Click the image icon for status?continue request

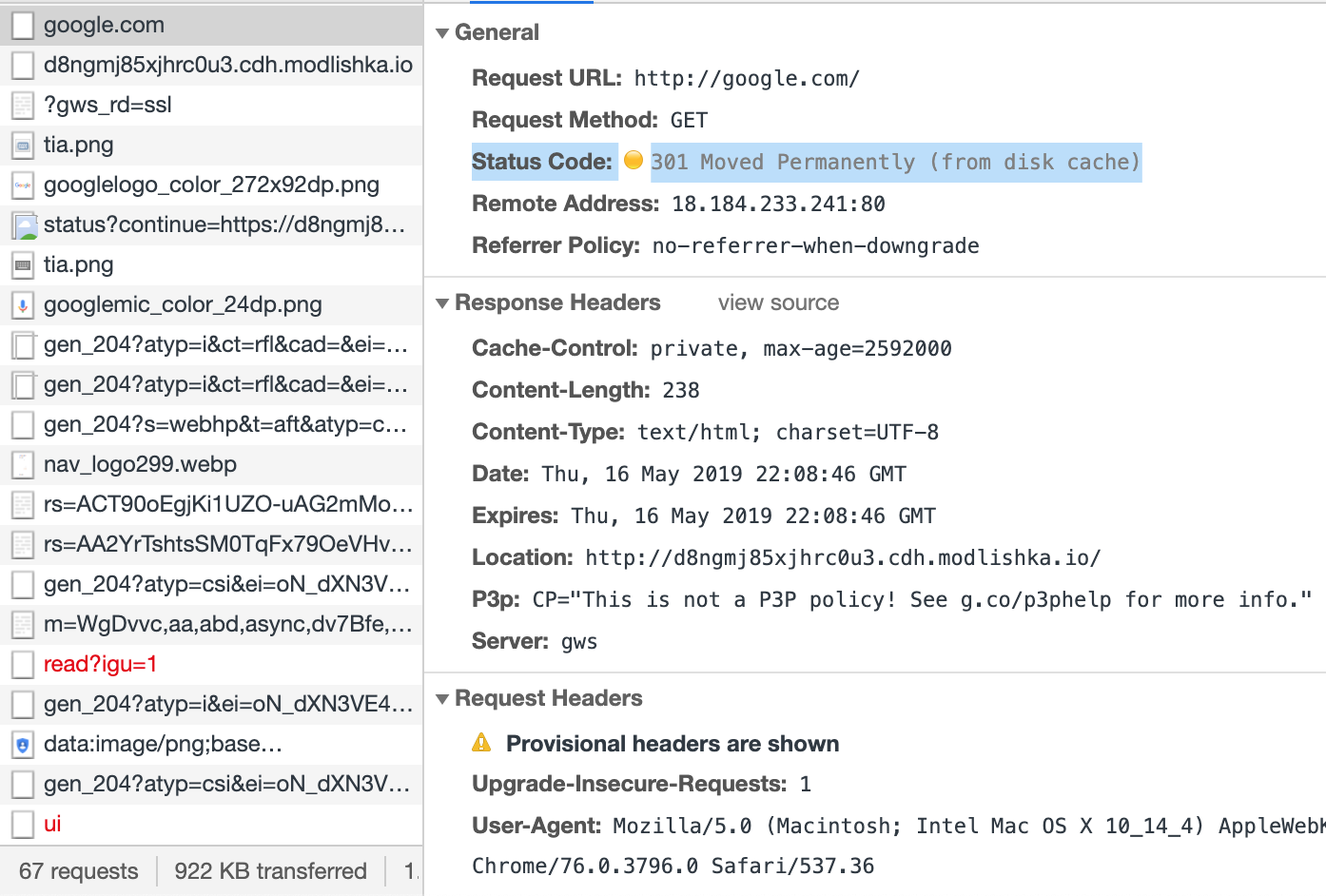(x=23, y=224)
